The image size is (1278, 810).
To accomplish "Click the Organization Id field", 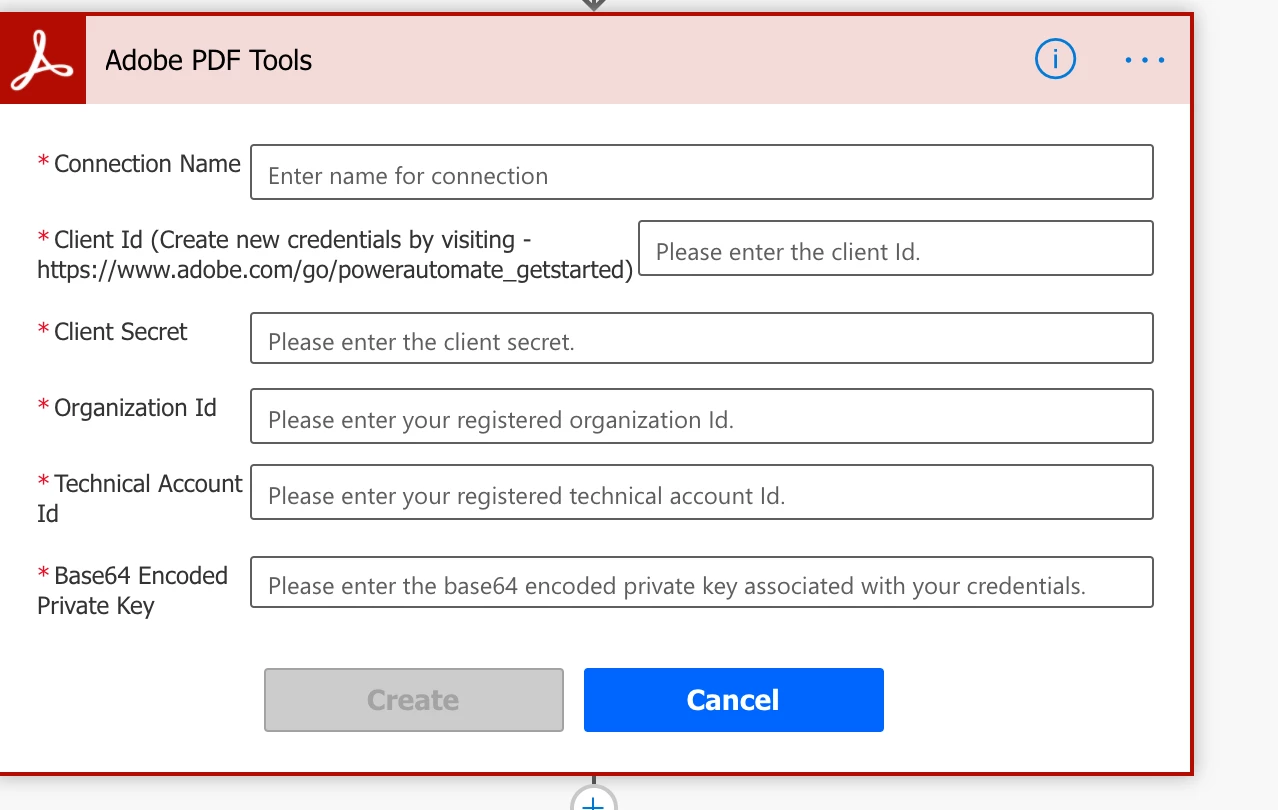I will 702,416.
